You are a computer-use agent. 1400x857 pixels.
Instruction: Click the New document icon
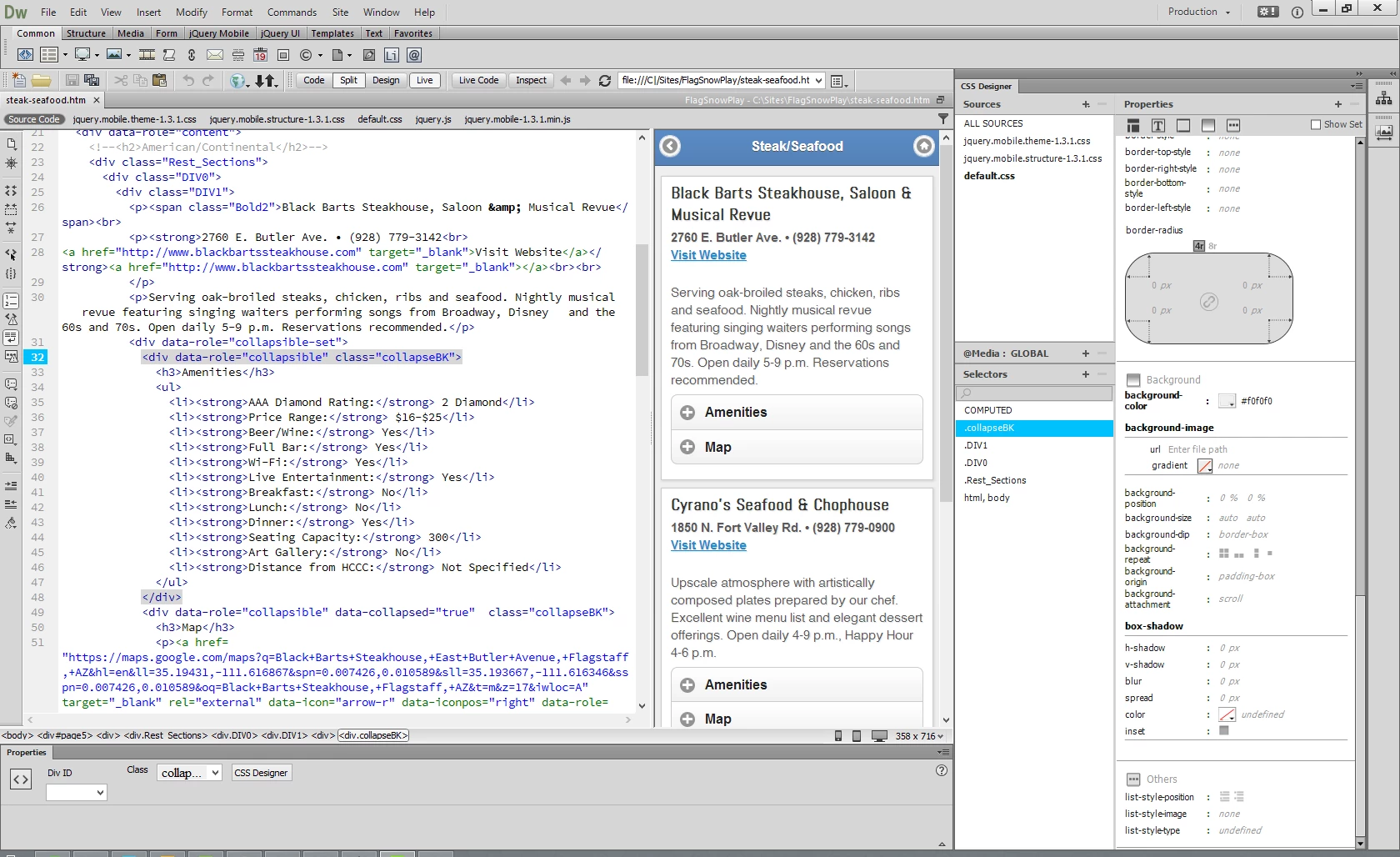18,81
